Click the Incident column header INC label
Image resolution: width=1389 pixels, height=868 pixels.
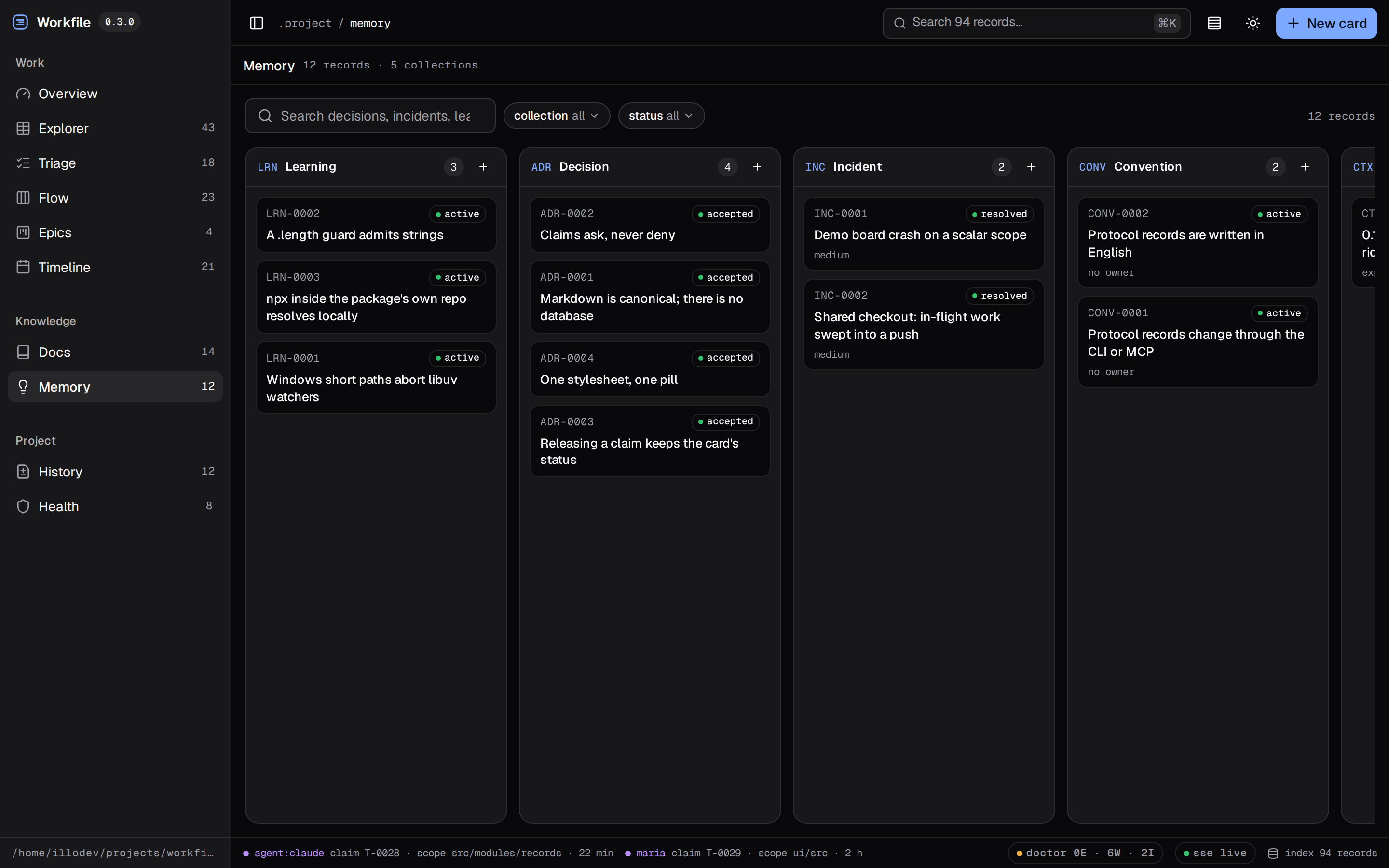(815, 167)
